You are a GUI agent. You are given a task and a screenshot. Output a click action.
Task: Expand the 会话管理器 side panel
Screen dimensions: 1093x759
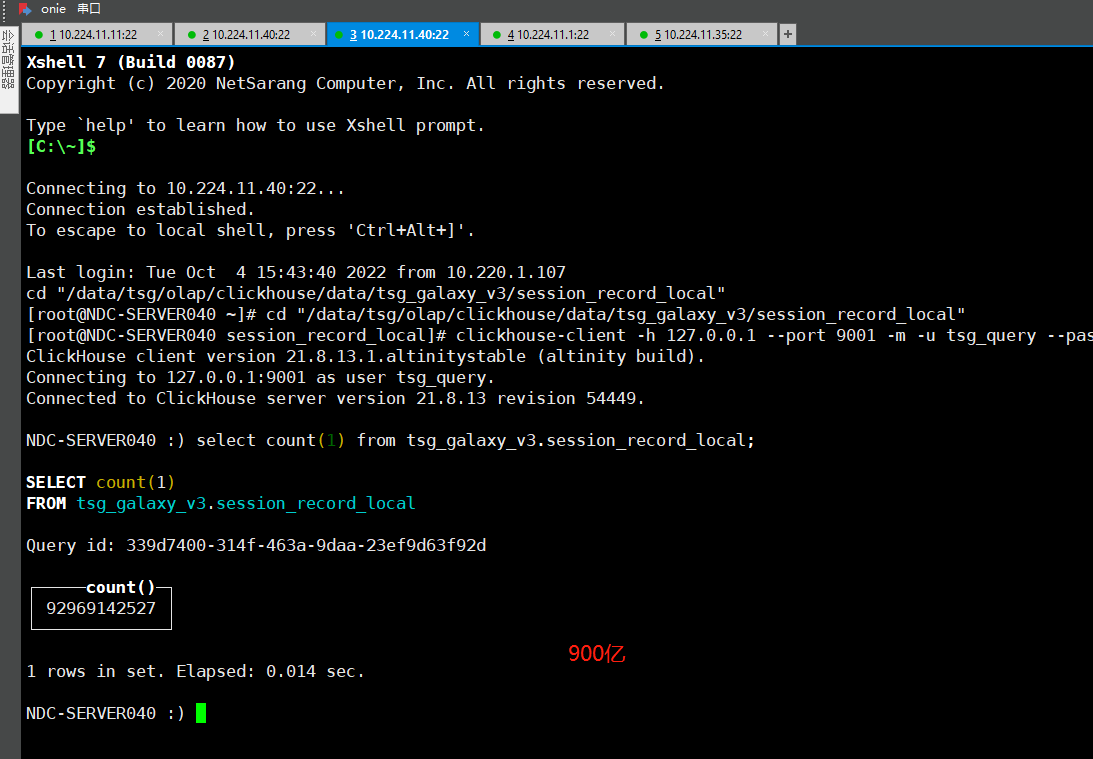(8, 58)
